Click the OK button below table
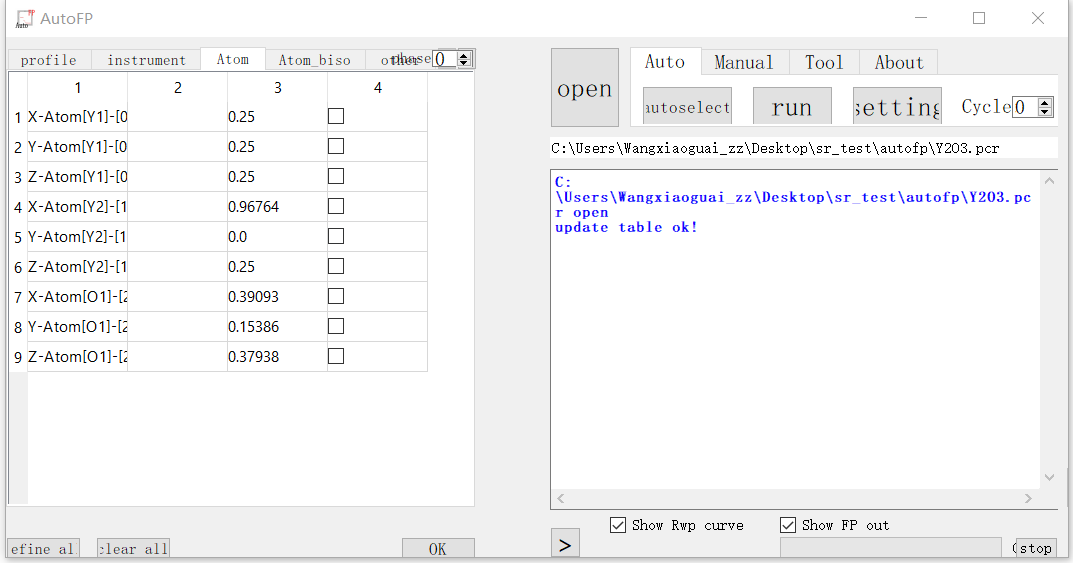Screen dimensions: 1073x563 (438, 549)
